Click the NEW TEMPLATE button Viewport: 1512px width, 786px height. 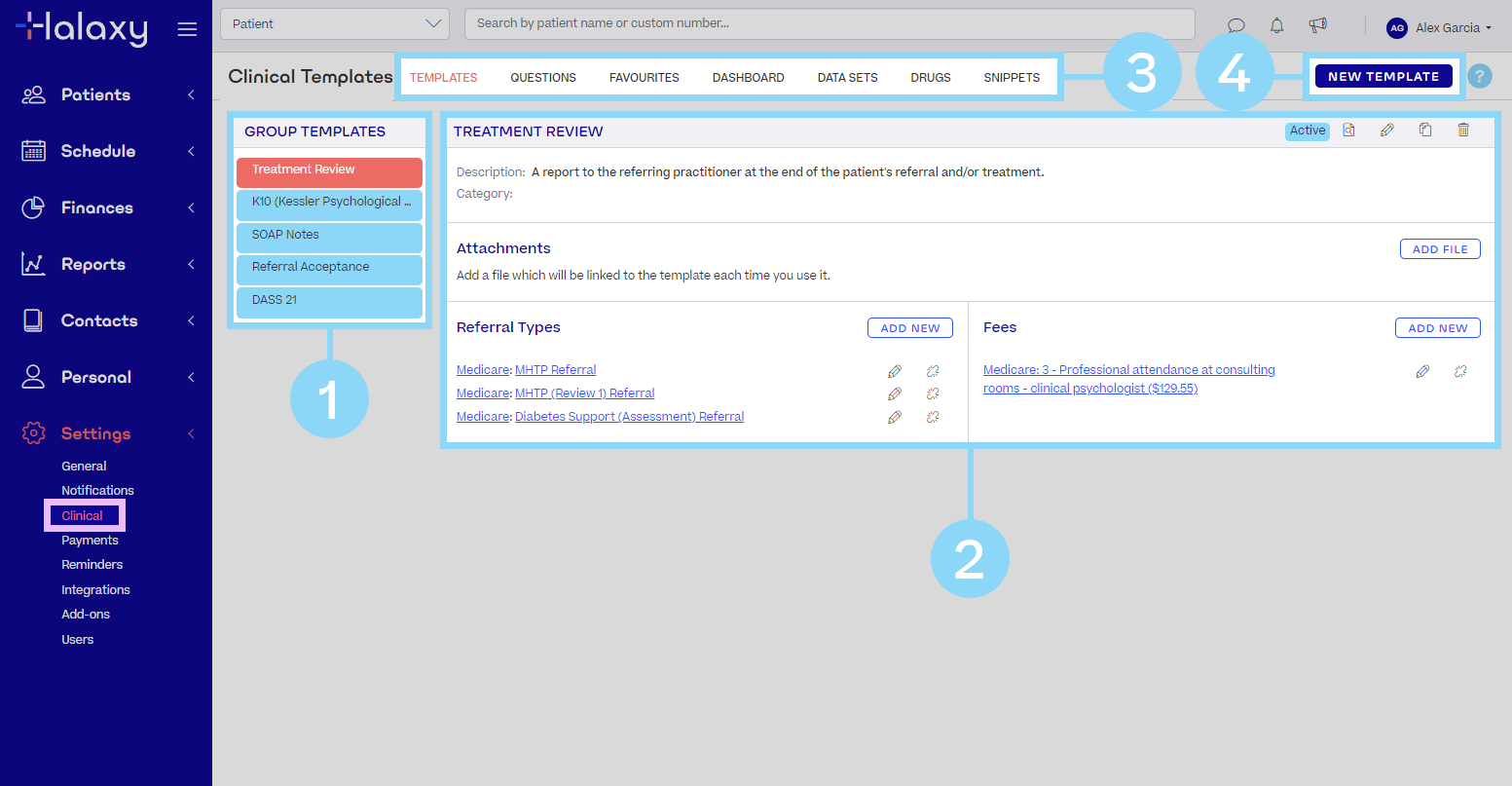point(1383,75)
